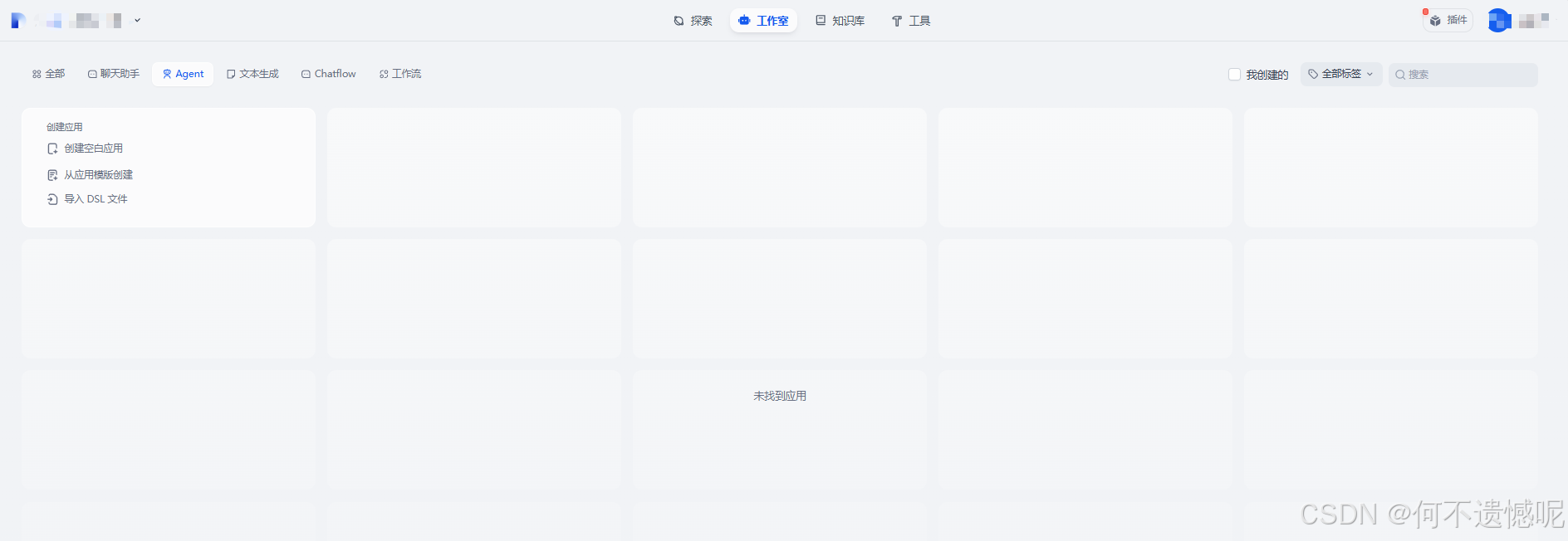The height and width of the screenshot is (541, 1568).
Task: Focus the 搜索 search input field
Action: pos(1463,75)
